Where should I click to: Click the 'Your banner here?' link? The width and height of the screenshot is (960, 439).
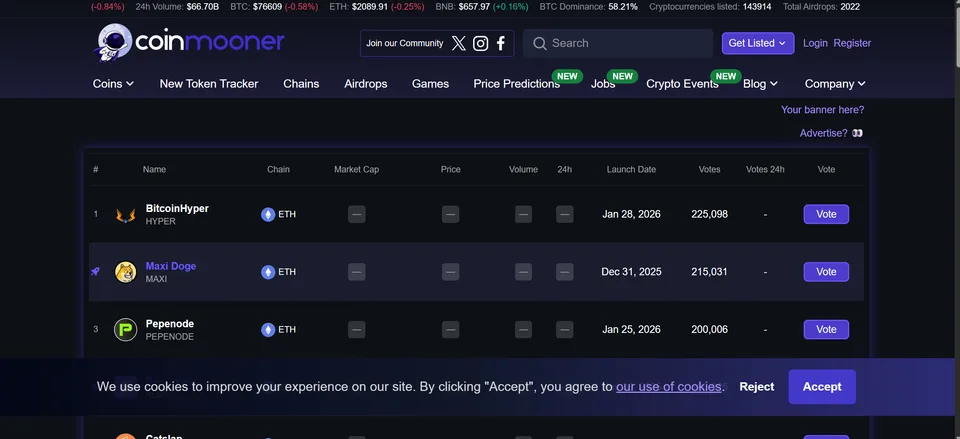822,110
